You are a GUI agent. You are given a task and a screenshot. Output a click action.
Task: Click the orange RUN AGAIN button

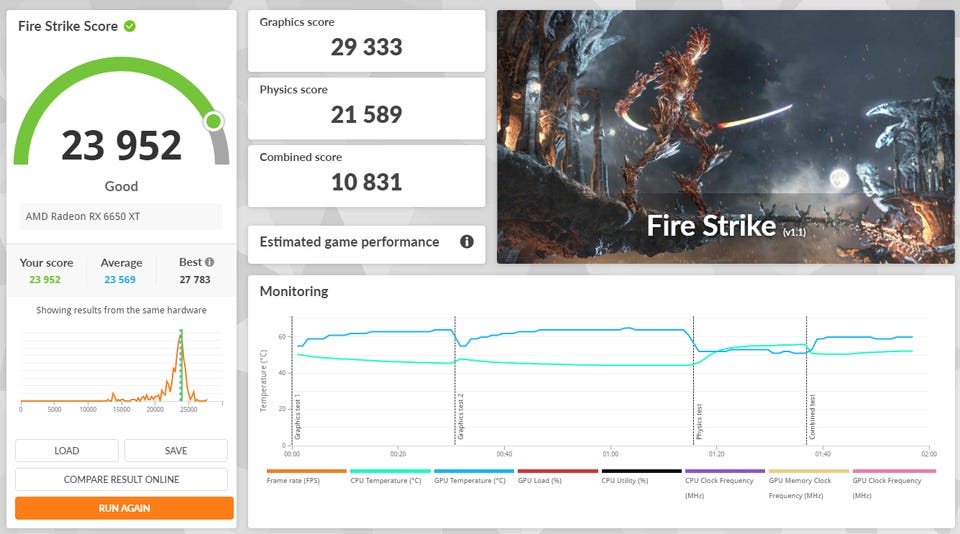[x=124, y=508]
